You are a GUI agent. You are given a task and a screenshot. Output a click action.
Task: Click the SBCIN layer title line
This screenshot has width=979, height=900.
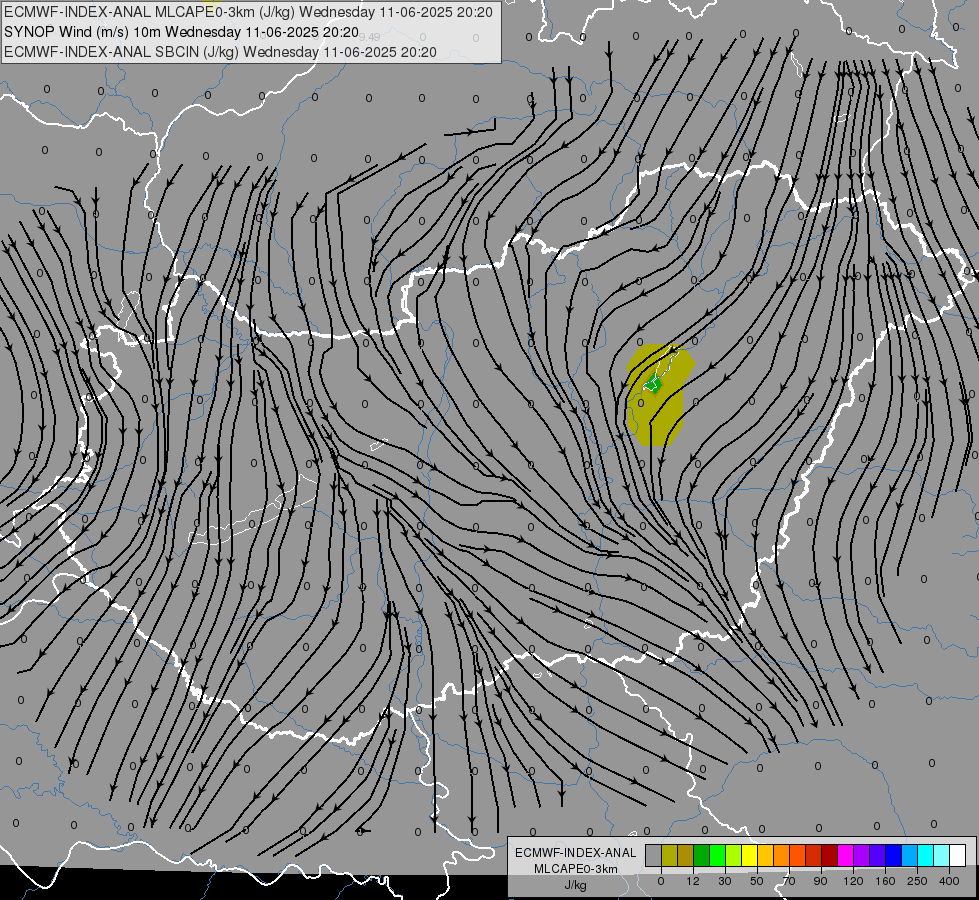[220, 52]
